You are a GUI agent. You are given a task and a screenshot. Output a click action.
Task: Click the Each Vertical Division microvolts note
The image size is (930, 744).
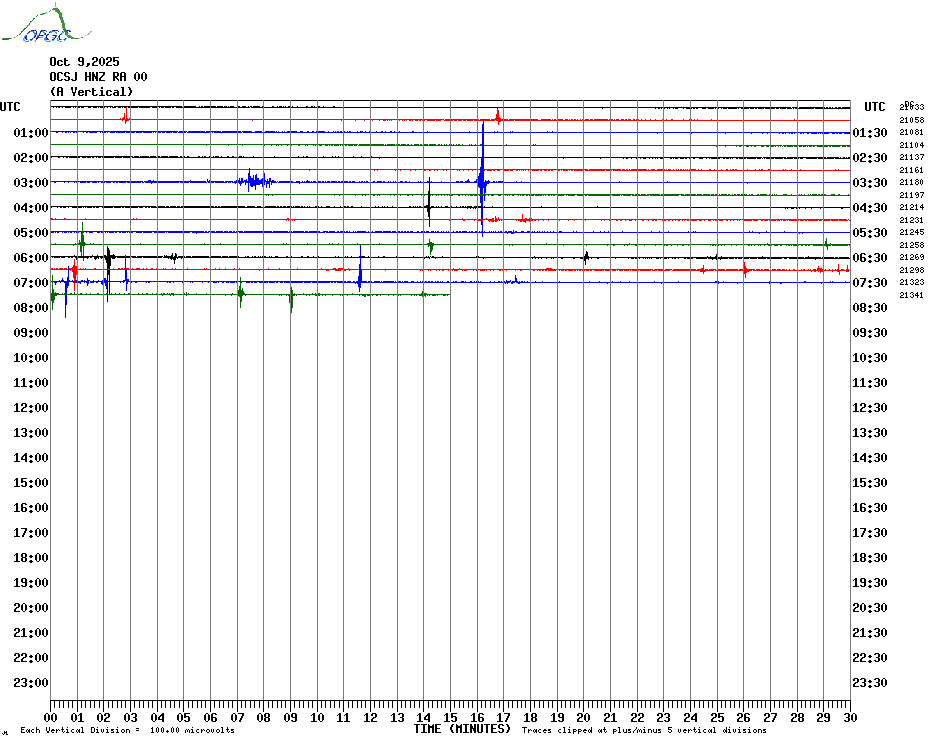pos(128,730)
